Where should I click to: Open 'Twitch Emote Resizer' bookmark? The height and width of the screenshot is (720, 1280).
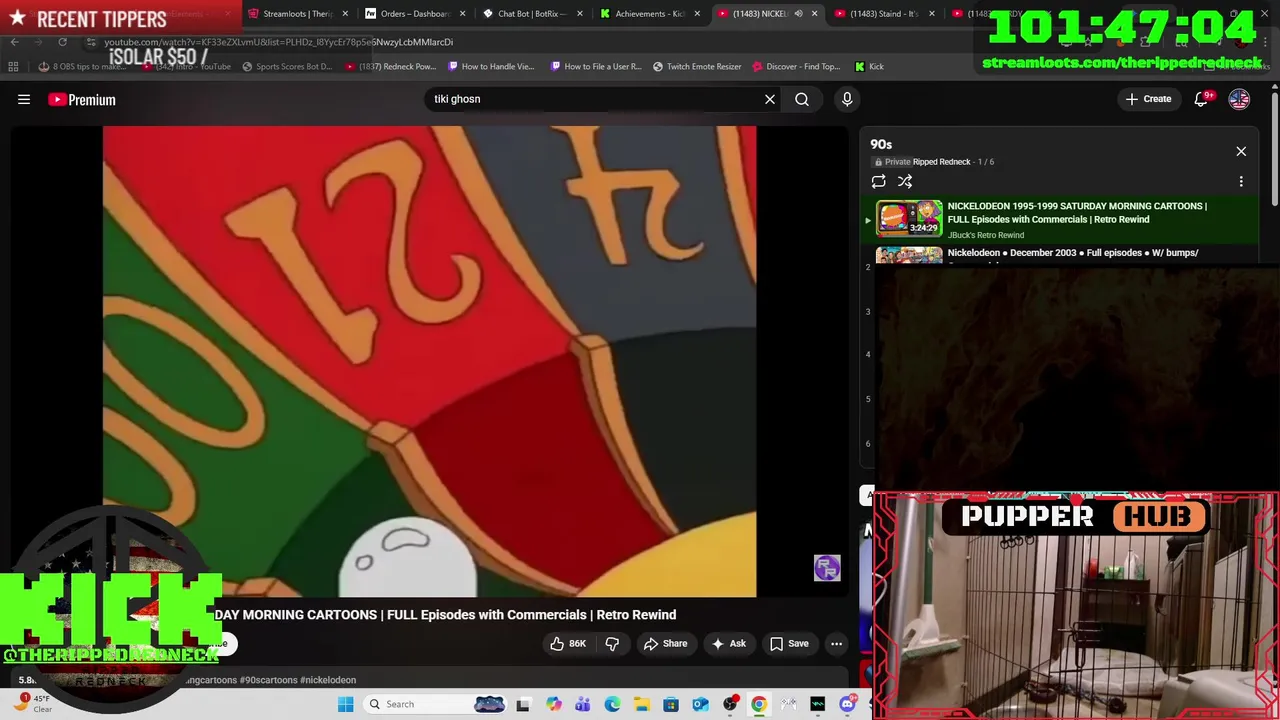pyautogui.click(x=697, y=67)
